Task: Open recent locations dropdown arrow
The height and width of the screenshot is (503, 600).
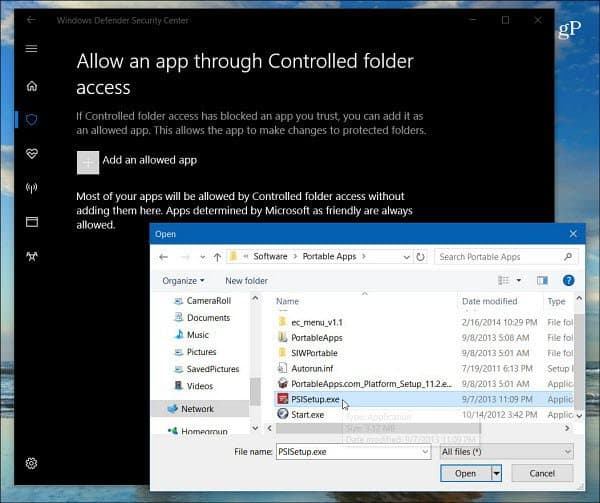Action: [x=202, y=257]
